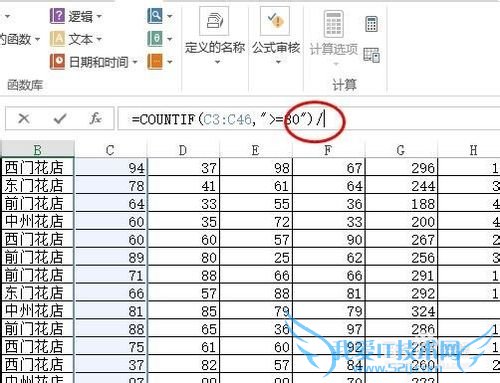This screenshot has width=500, height=383.
Task: Click cell with value 33 in column D
Action: pos(183,203)
